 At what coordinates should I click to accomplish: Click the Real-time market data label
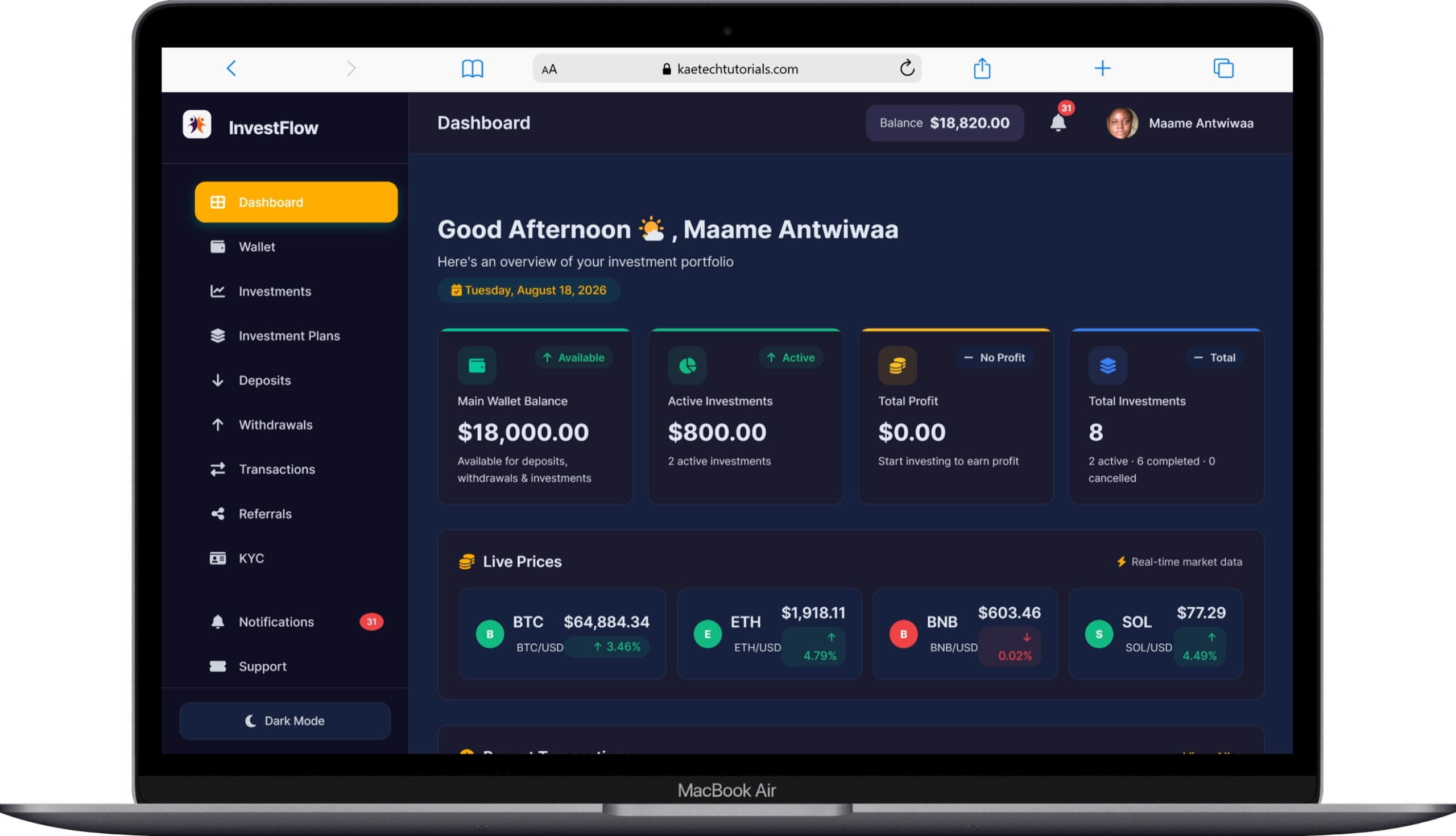pyautogui.click(x=1179, y=562)
